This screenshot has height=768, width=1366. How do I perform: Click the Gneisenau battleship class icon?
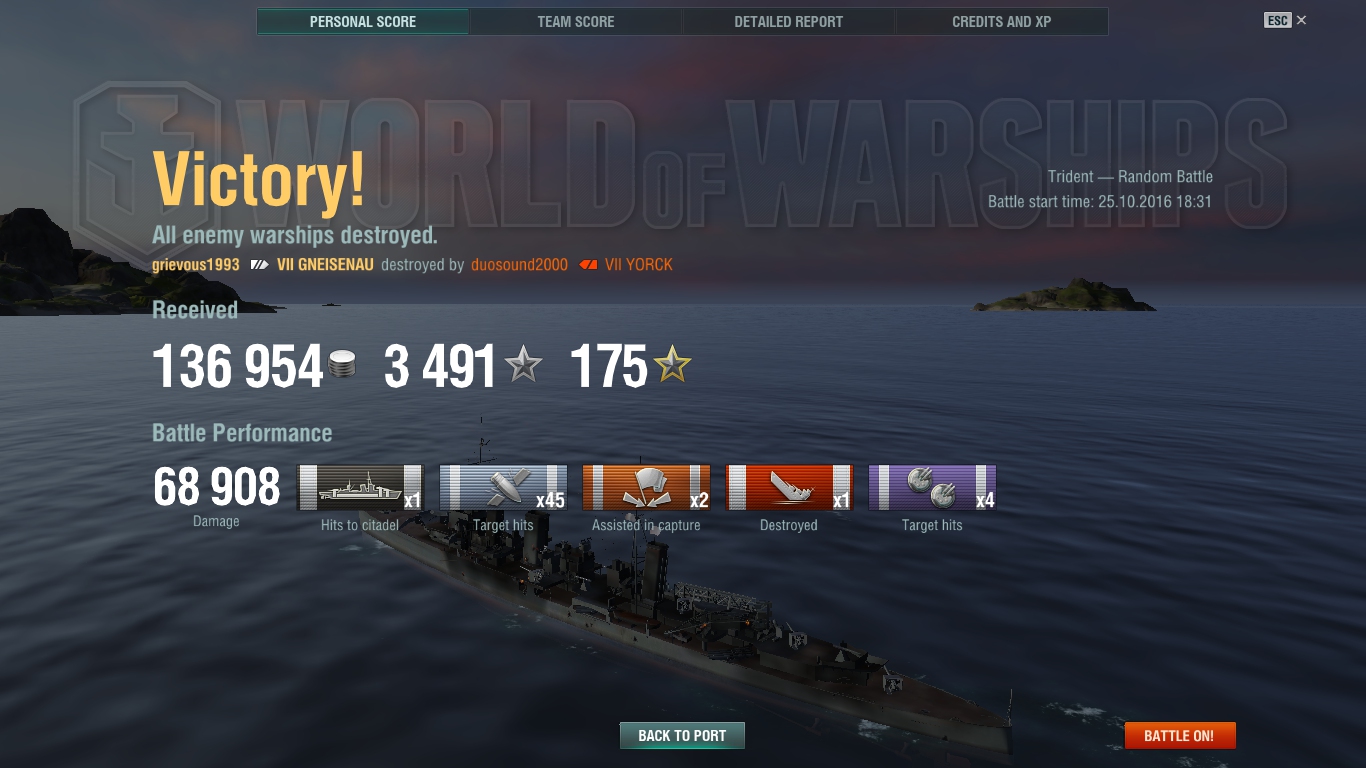(260, 265)
